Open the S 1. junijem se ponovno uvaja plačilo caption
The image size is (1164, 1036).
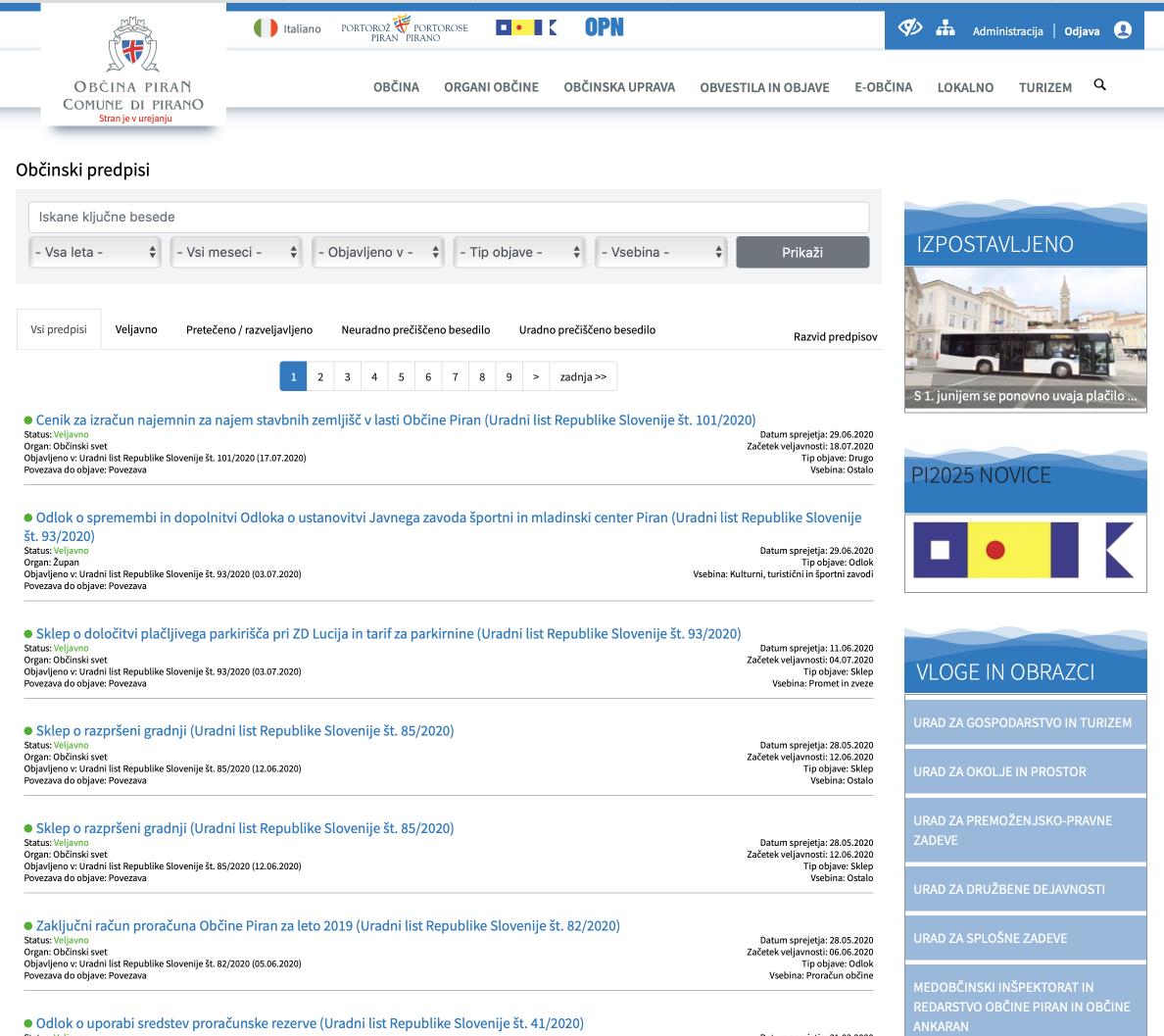tap(1025, 396)
